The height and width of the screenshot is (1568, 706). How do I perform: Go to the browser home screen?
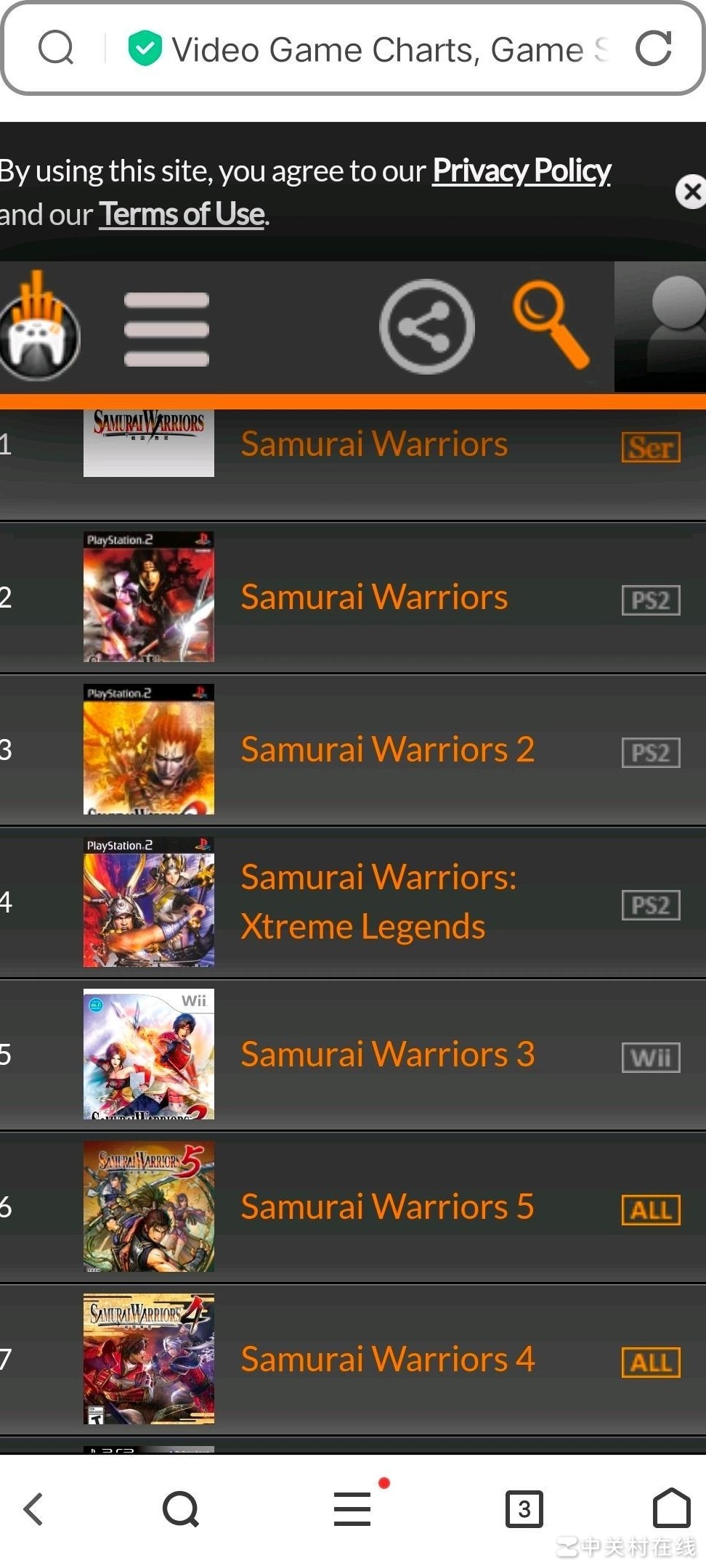click(x=672, y=1508)
